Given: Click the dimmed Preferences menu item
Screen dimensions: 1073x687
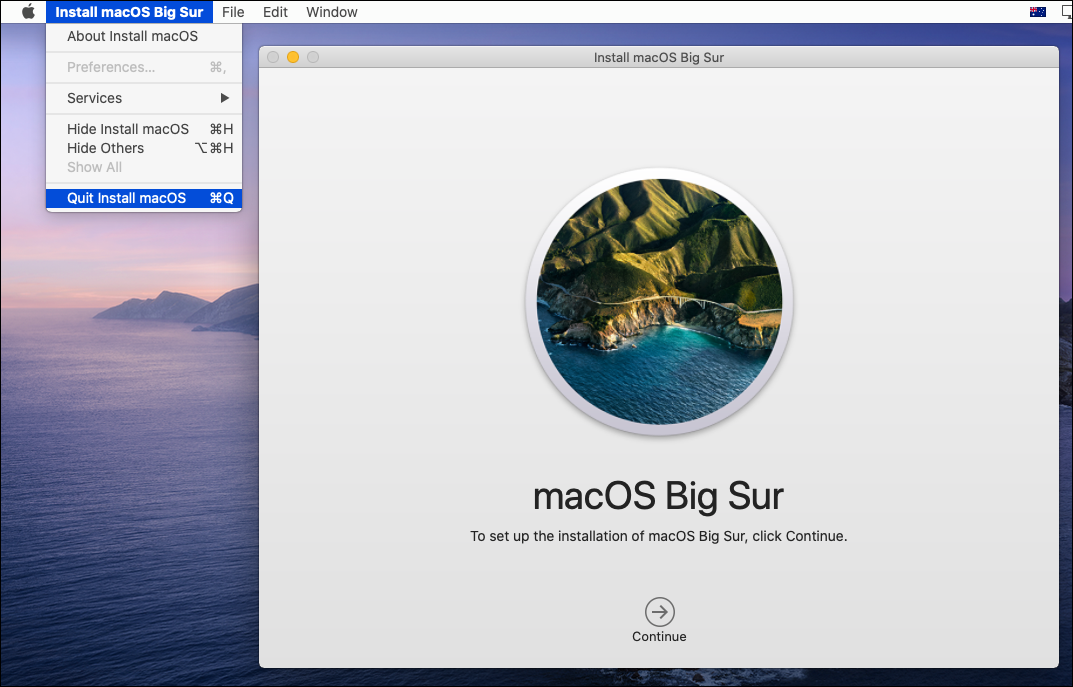Looking at the screenshot, I should coord(111,67).
